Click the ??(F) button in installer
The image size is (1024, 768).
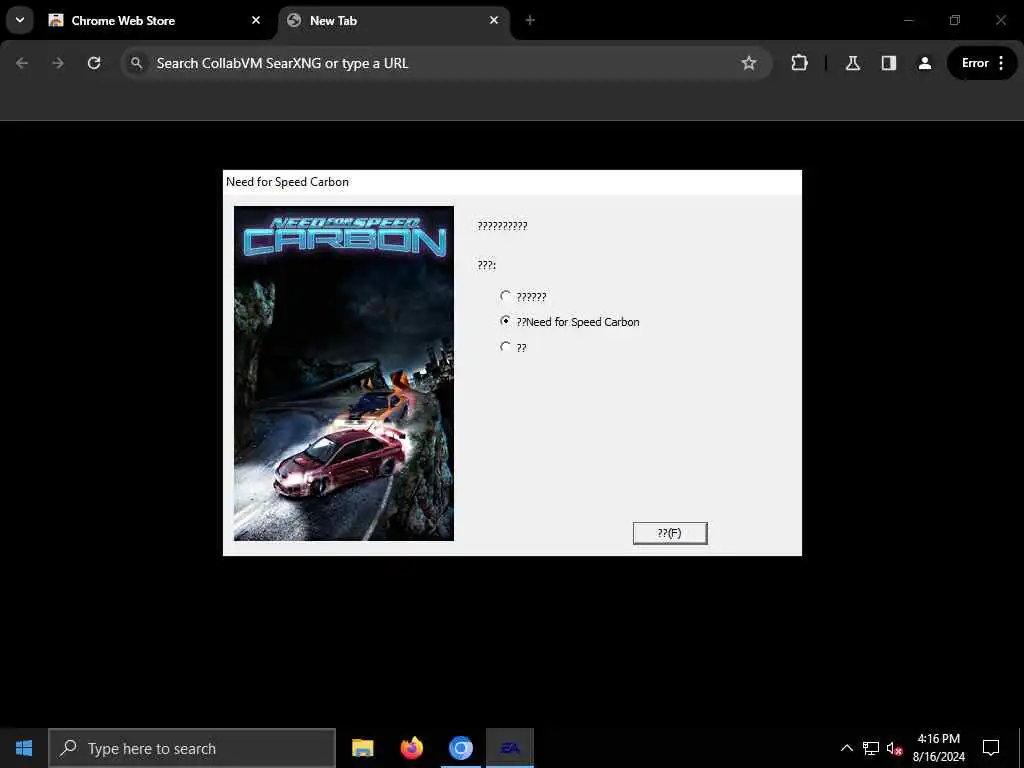[669, 533]
